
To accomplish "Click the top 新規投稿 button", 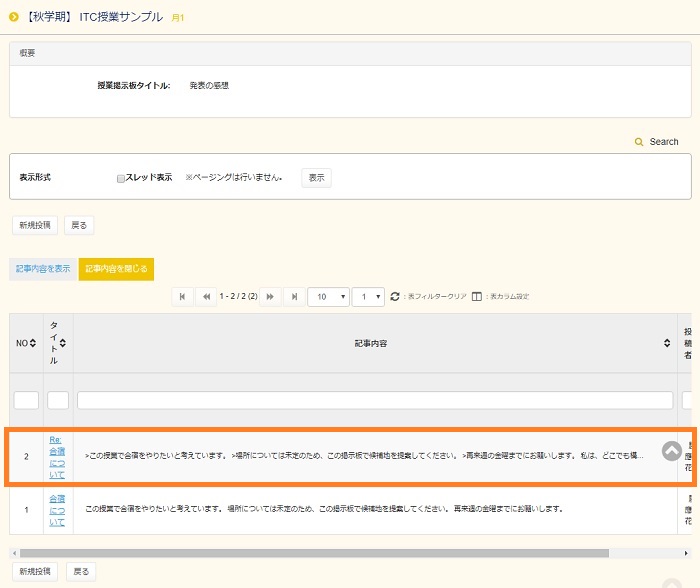I will click(x=35, y=225).
